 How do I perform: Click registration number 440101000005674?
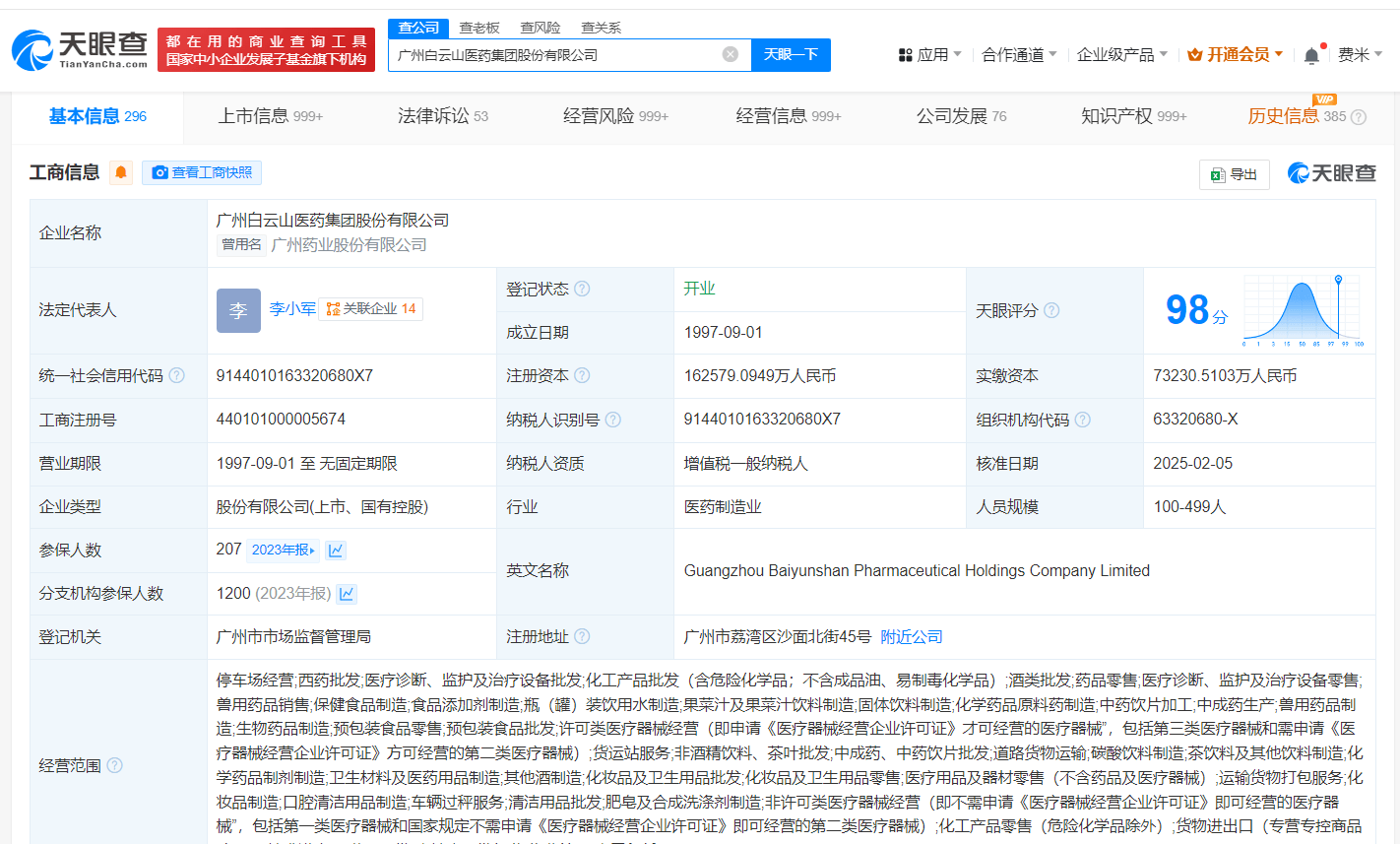click(281, 420)
